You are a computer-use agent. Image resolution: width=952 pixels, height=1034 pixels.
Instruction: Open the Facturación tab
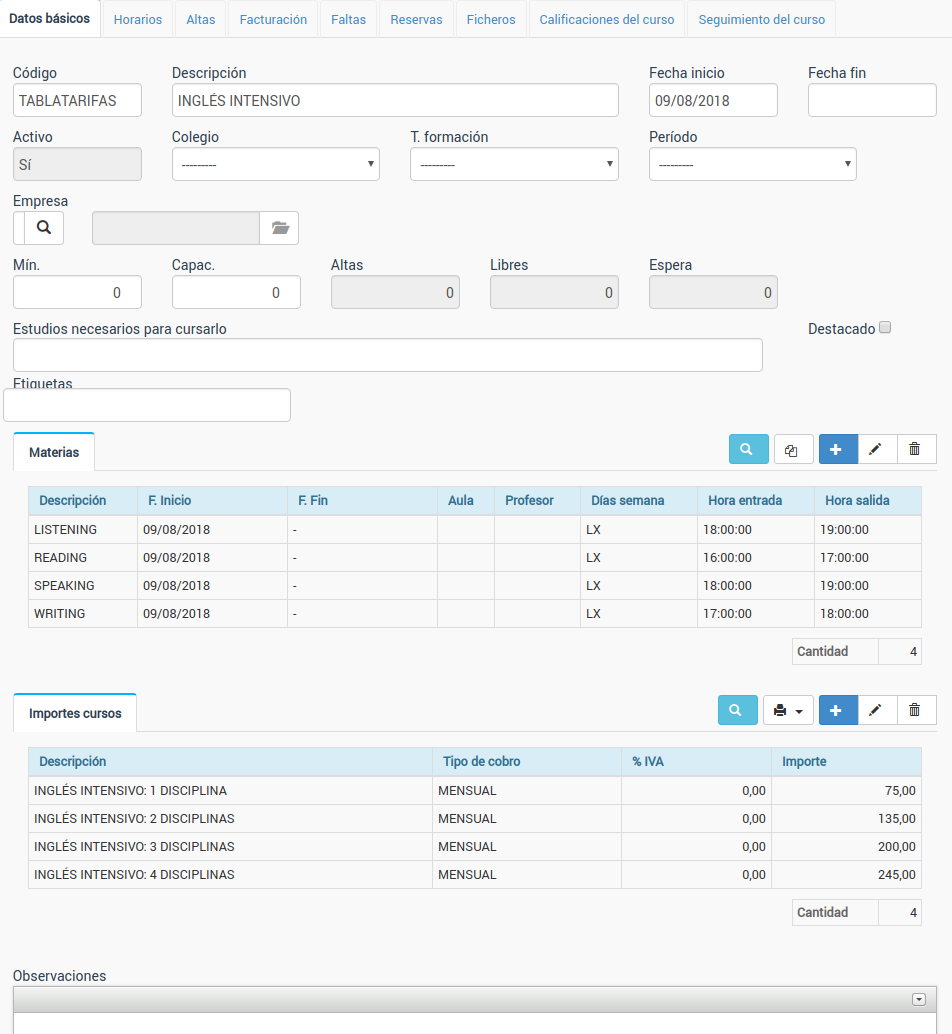[273, 20]
